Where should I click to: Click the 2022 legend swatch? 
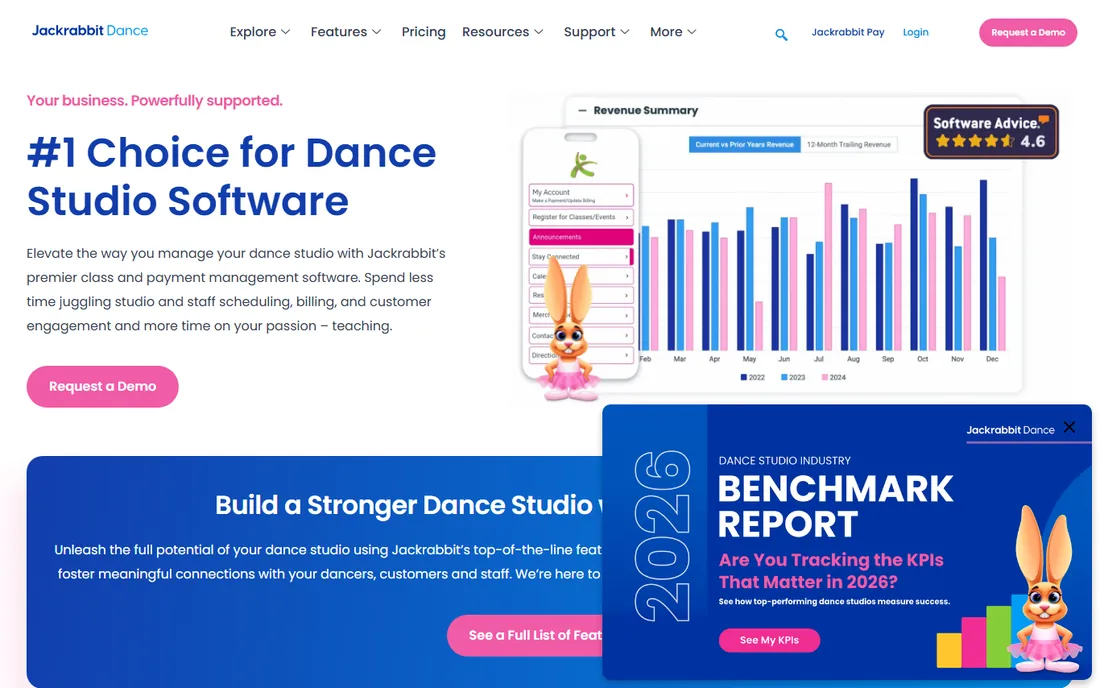[x=744, y=377]
